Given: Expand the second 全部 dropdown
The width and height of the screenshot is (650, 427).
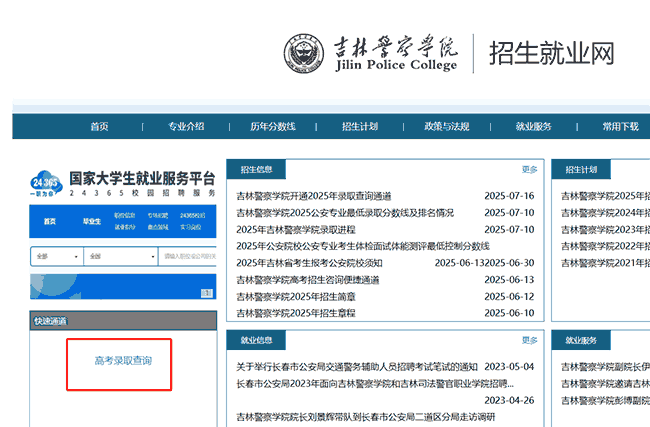Looking at the screenshot, I should [121, 256].
